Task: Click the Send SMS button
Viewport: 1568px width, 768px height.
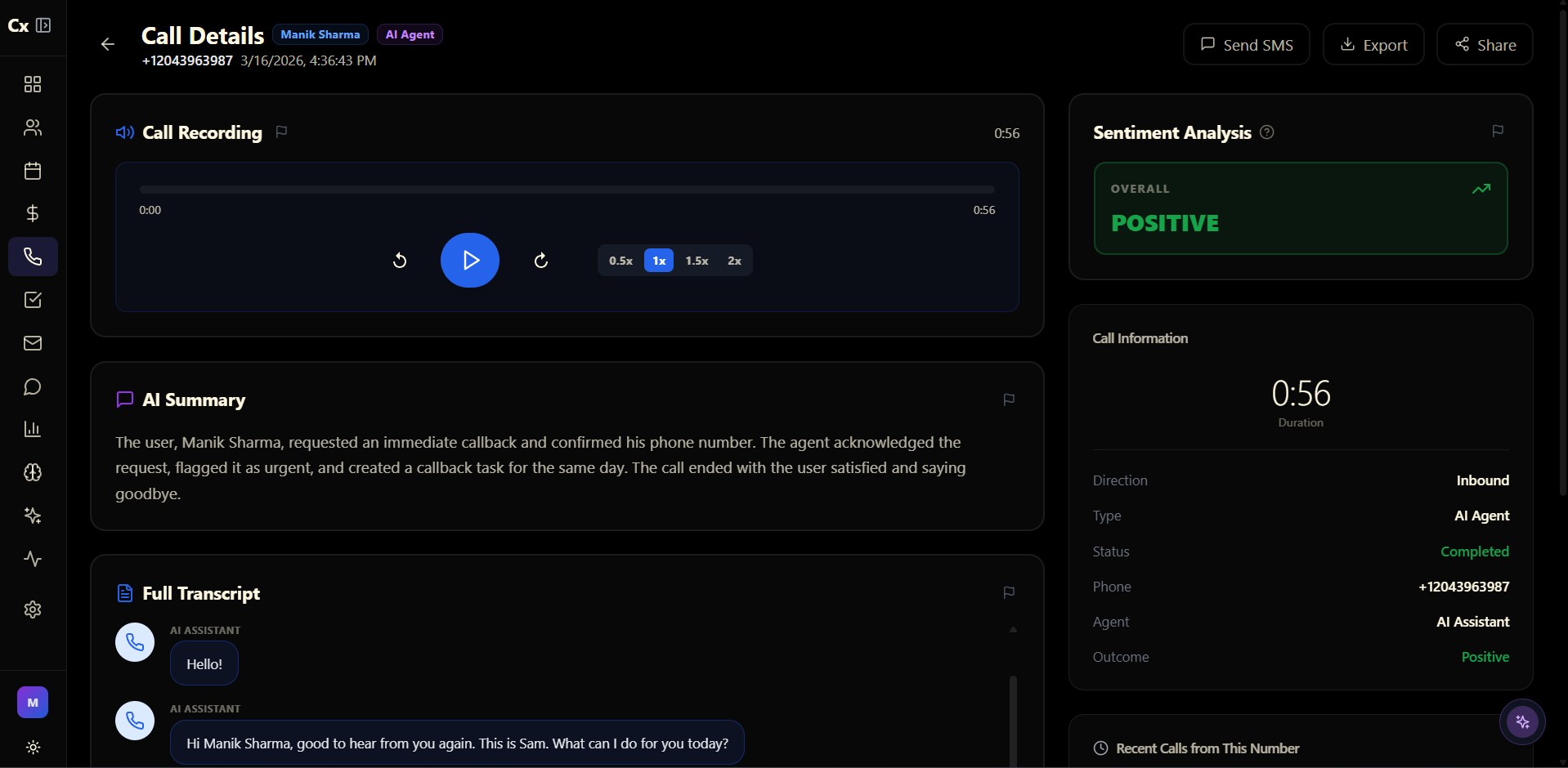Action: pos(1245,44)
